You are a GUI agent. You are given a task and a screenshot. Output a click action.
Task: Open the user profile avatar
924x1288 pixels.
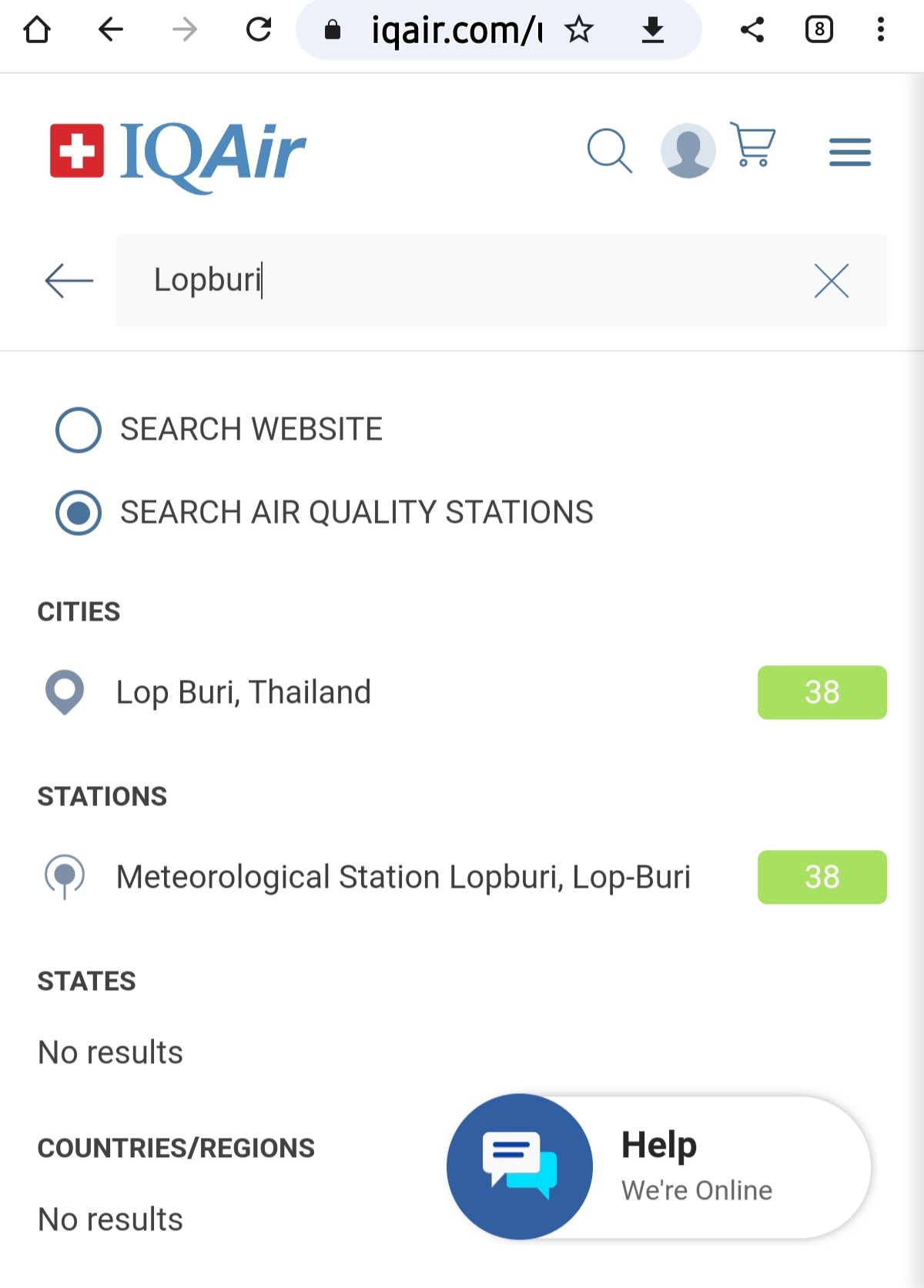[688, 150]
